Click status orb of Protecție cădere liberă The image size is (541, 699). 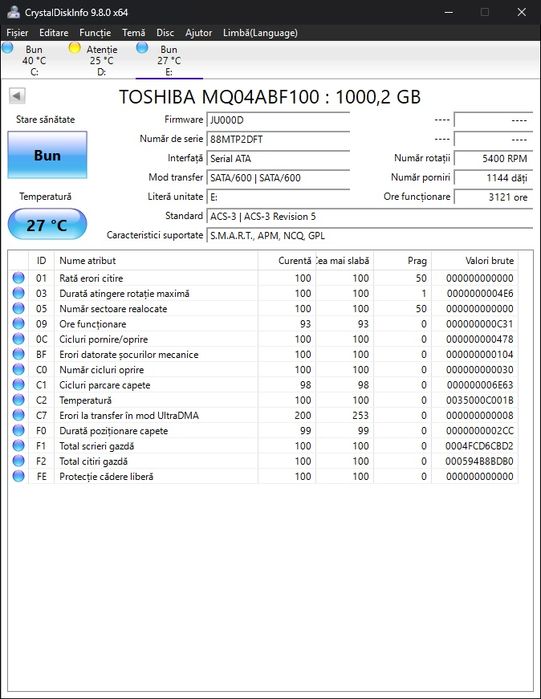click(x=18, y=476)
